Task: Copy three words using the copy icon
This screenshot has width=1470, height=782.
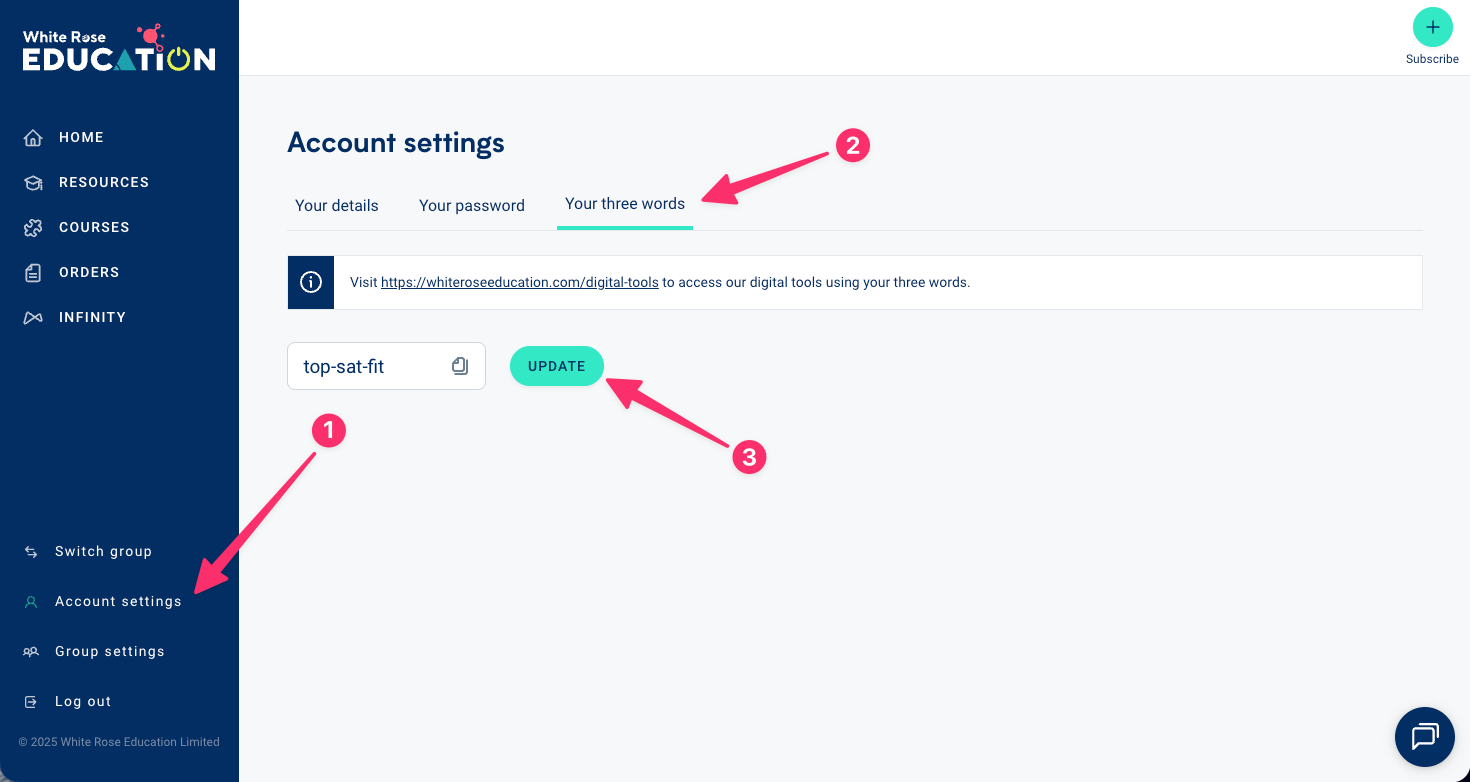Action: [460, 366]
